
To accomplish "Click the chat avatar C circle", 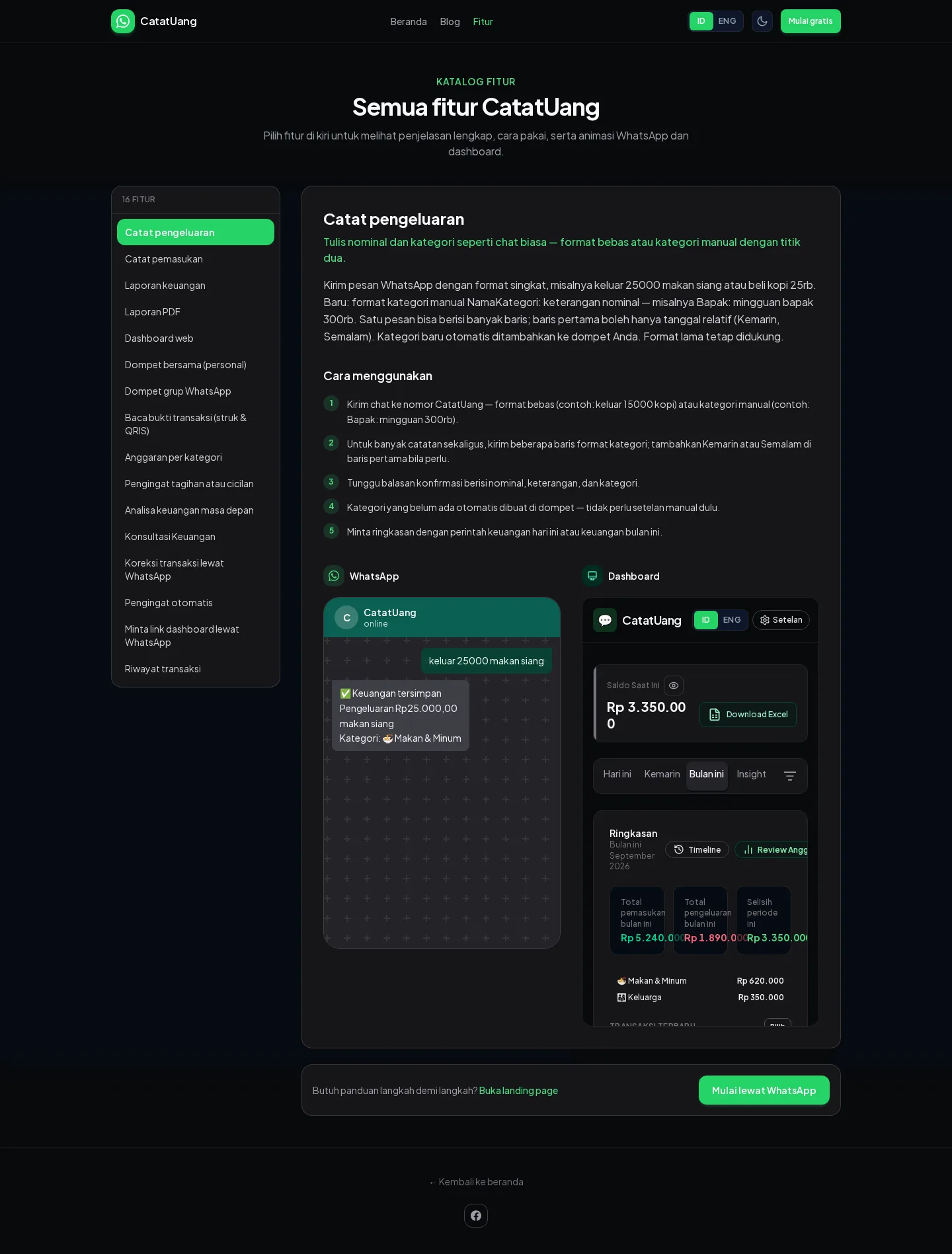I will (346, 617).
